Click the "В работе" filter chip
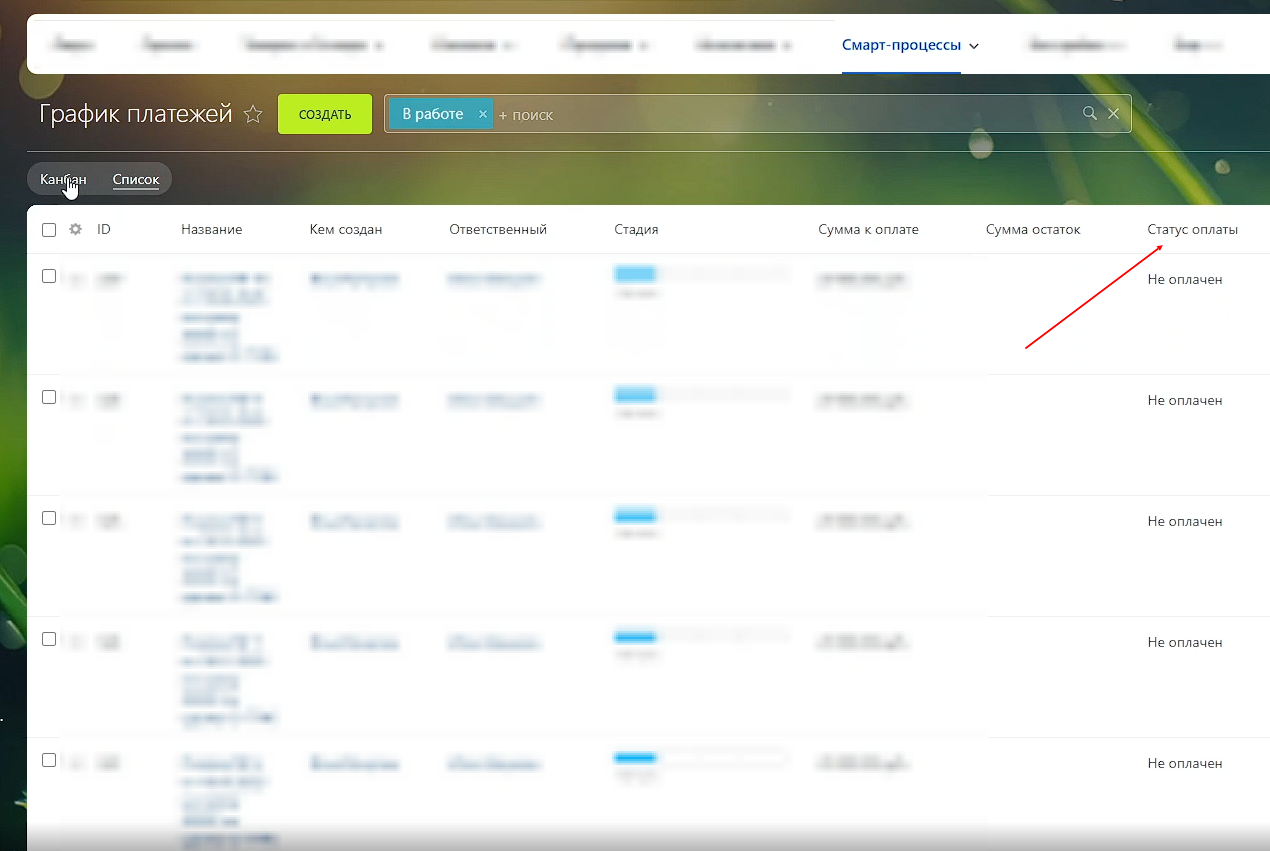 432,114
